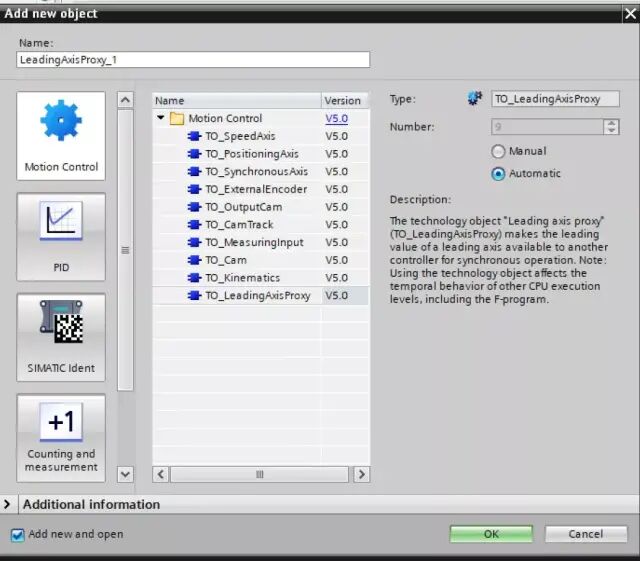Toggle the Add new and open checkbox

click(18, 534)
